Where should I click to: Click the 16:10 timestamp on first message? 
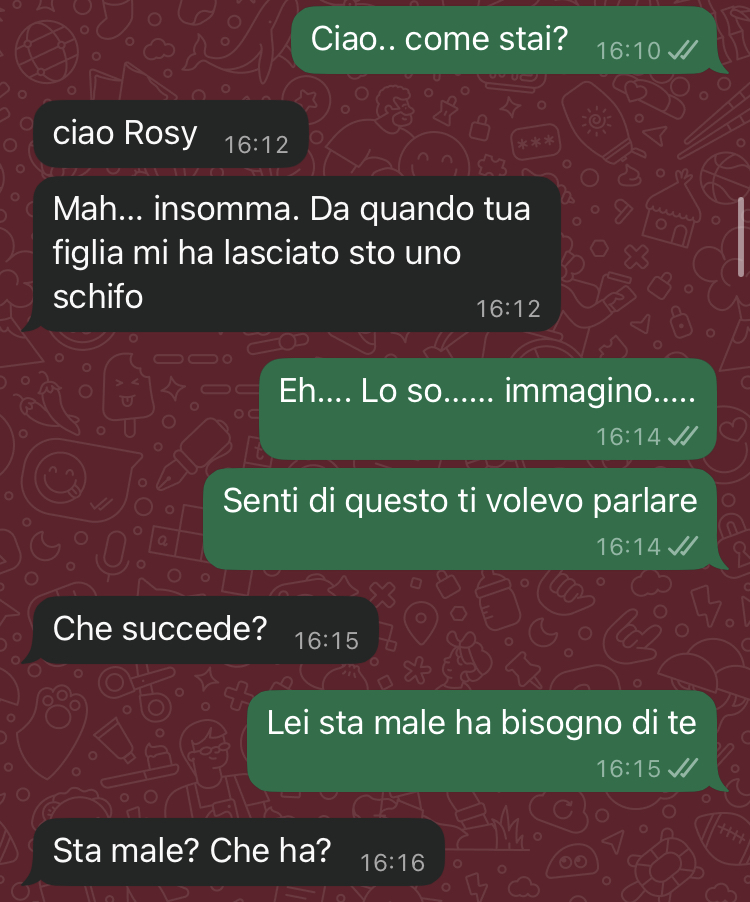pyautogui.click(x=629, y=51)
